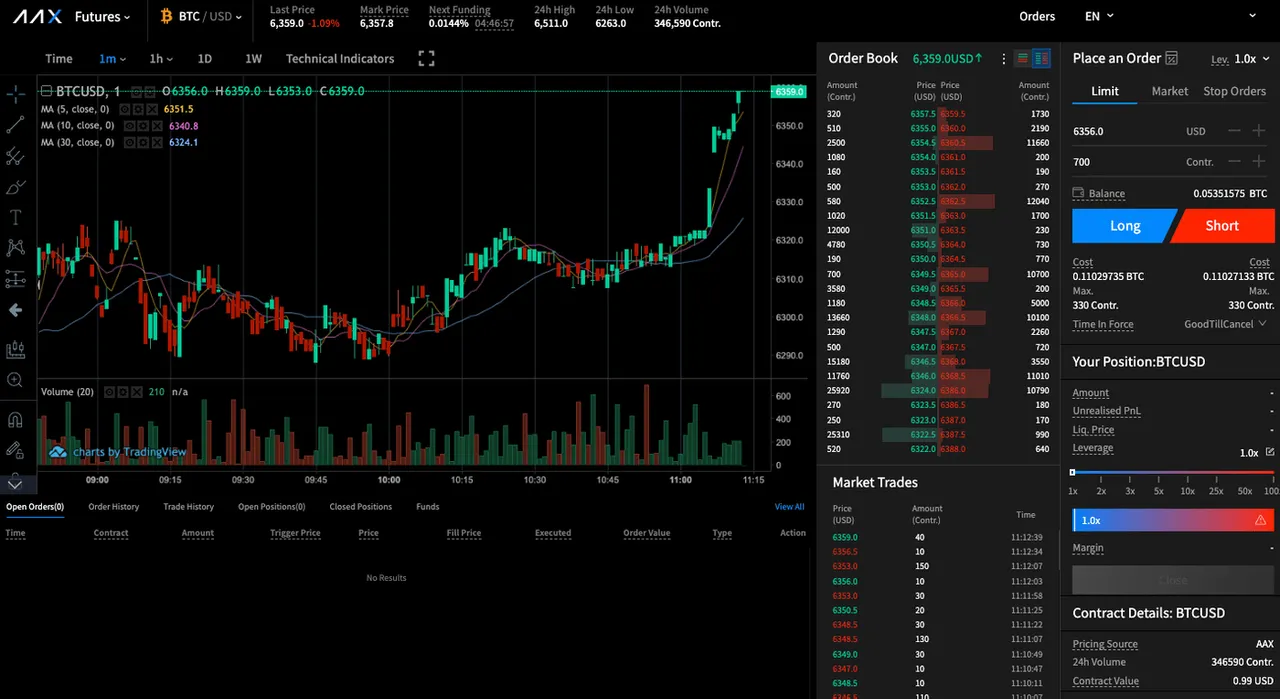Viewport: 1280px width, 699px height.
Task: Click the leverage slider handle at 1x
Action: pyautogui.click(x=1072, y=472)
